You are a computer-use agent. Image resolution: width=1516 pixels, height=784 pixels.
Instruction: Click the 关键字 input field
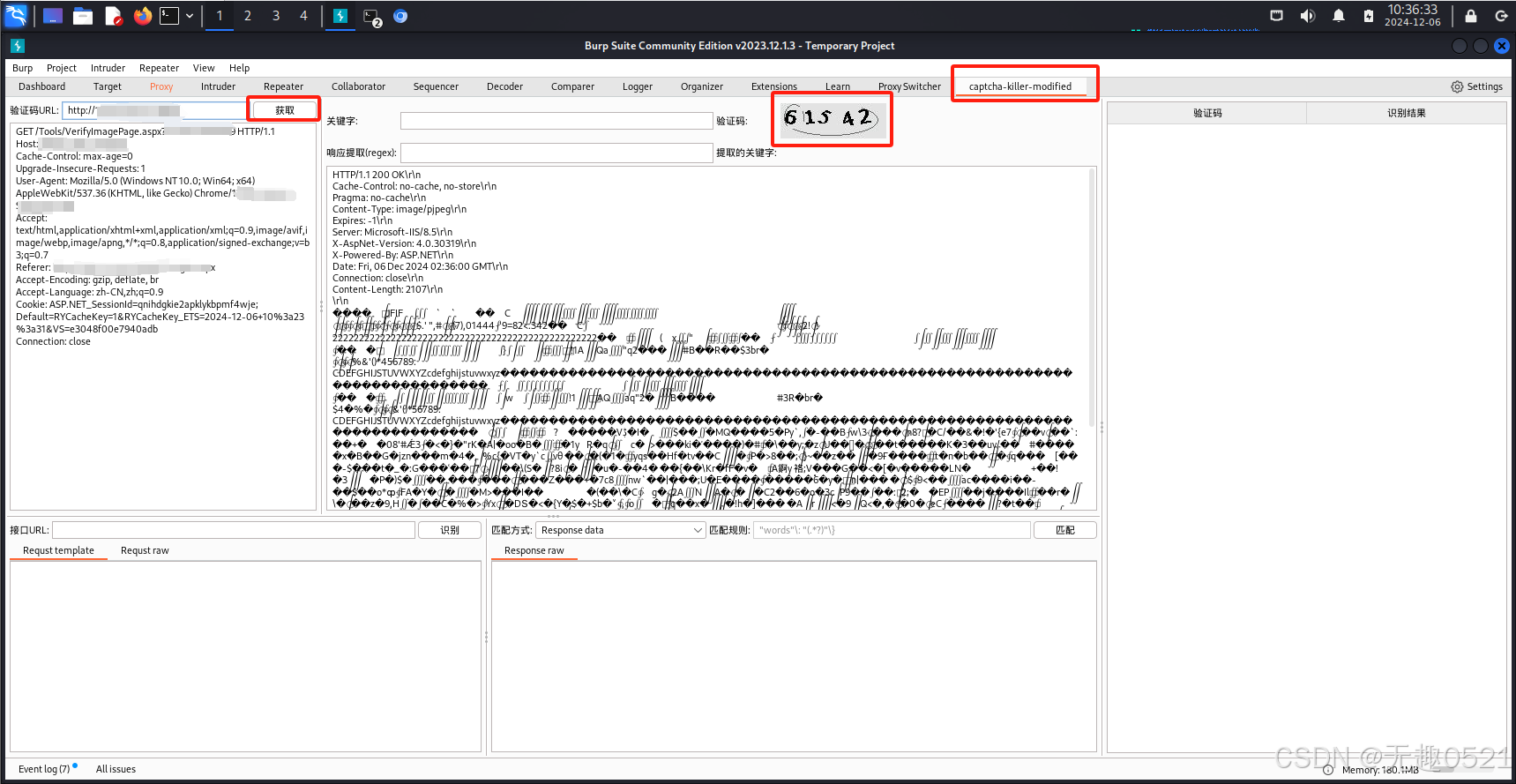point(556,121)
